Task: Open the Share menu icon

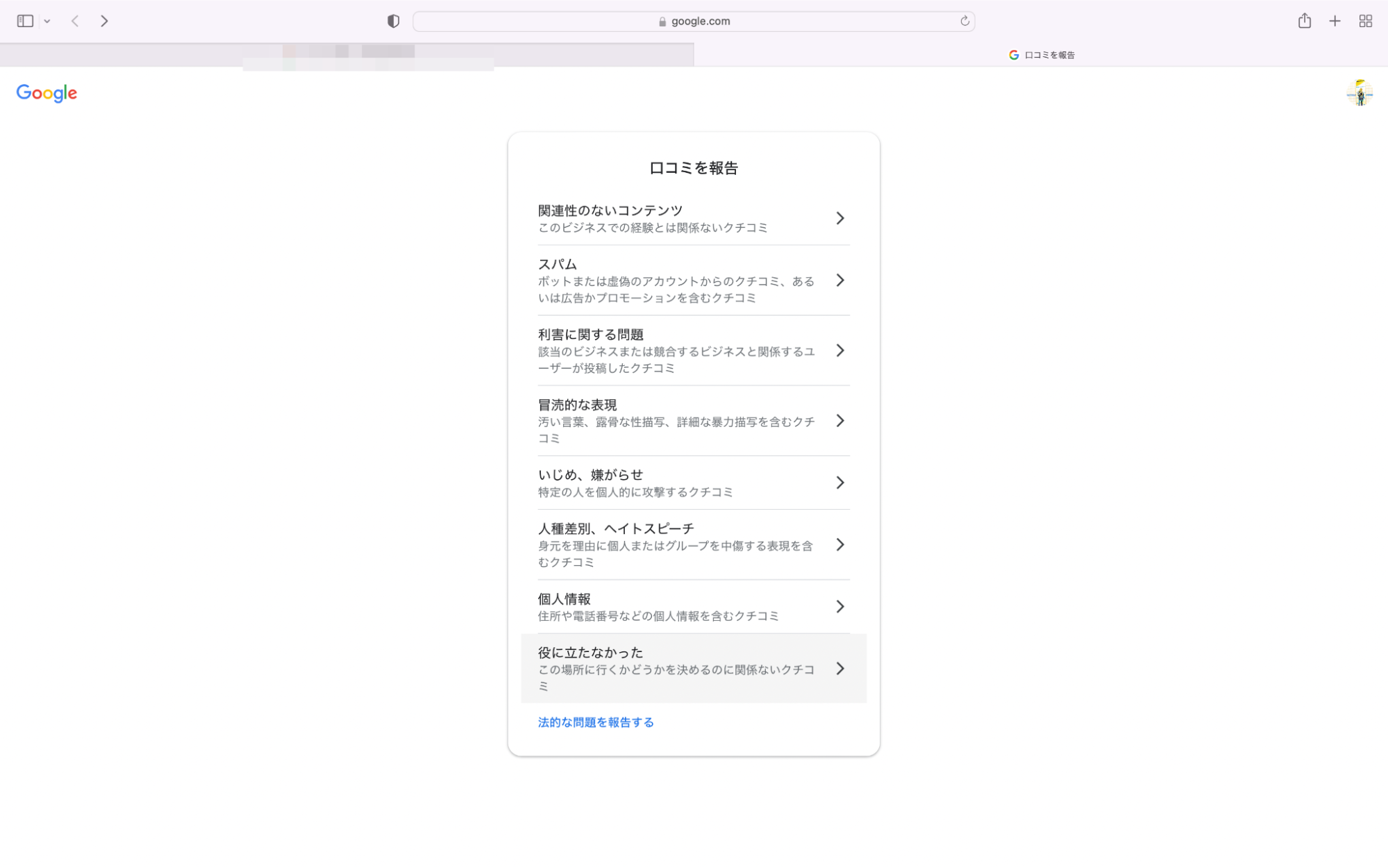Action: 1304,21
